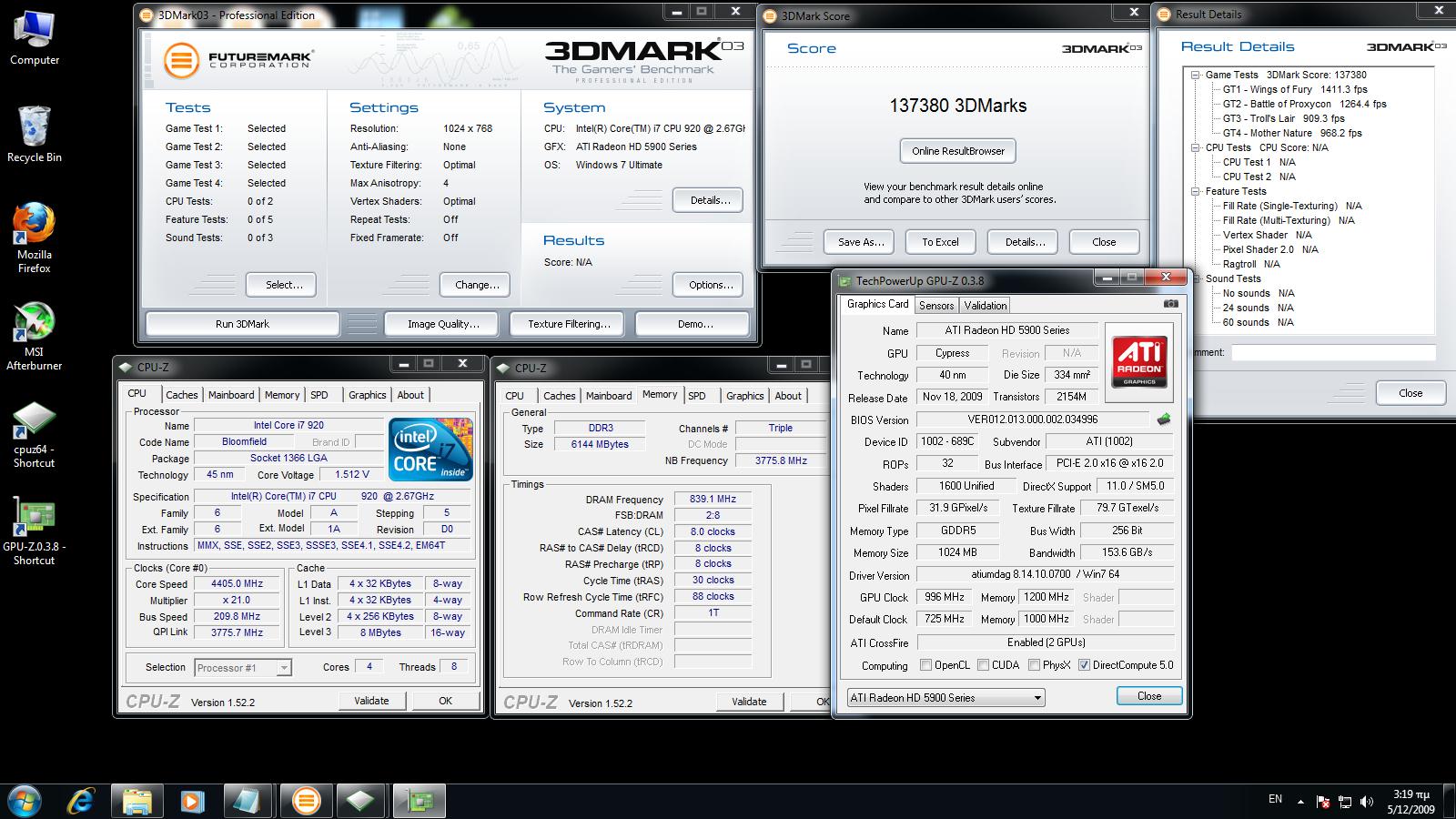The image size is (1456, 819).
Task: Switch to the Sensors tab in GPU-Z
Action: point(935,306)
